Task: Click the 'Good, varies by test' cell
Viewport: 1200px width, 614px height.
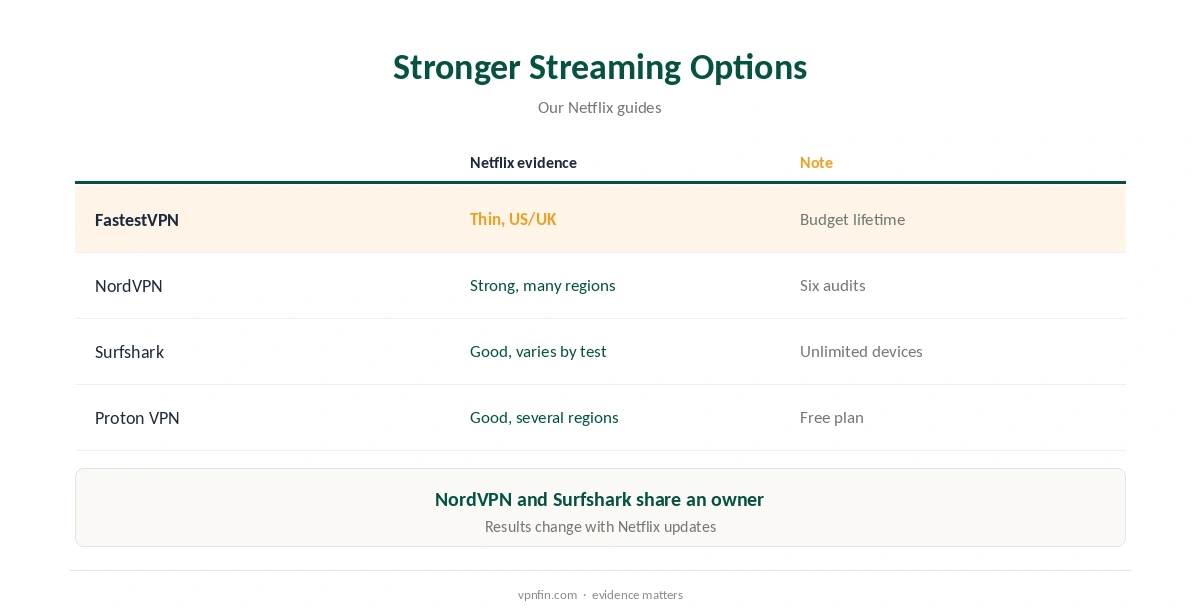Action: click(538, 352)
